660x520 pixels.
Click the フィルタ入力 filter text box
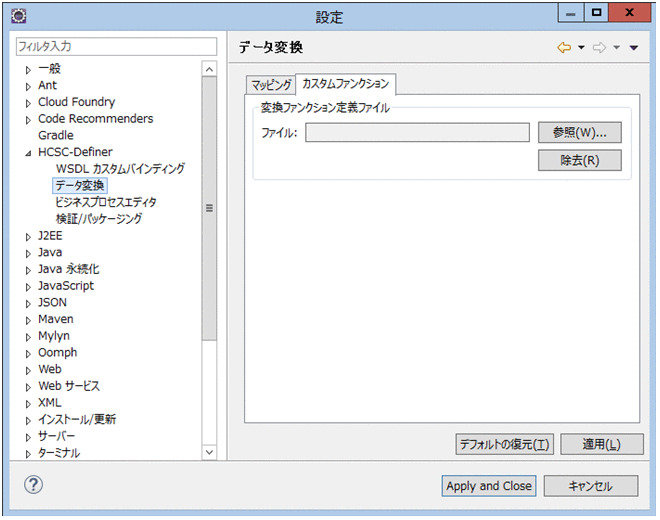coord(116,46)
